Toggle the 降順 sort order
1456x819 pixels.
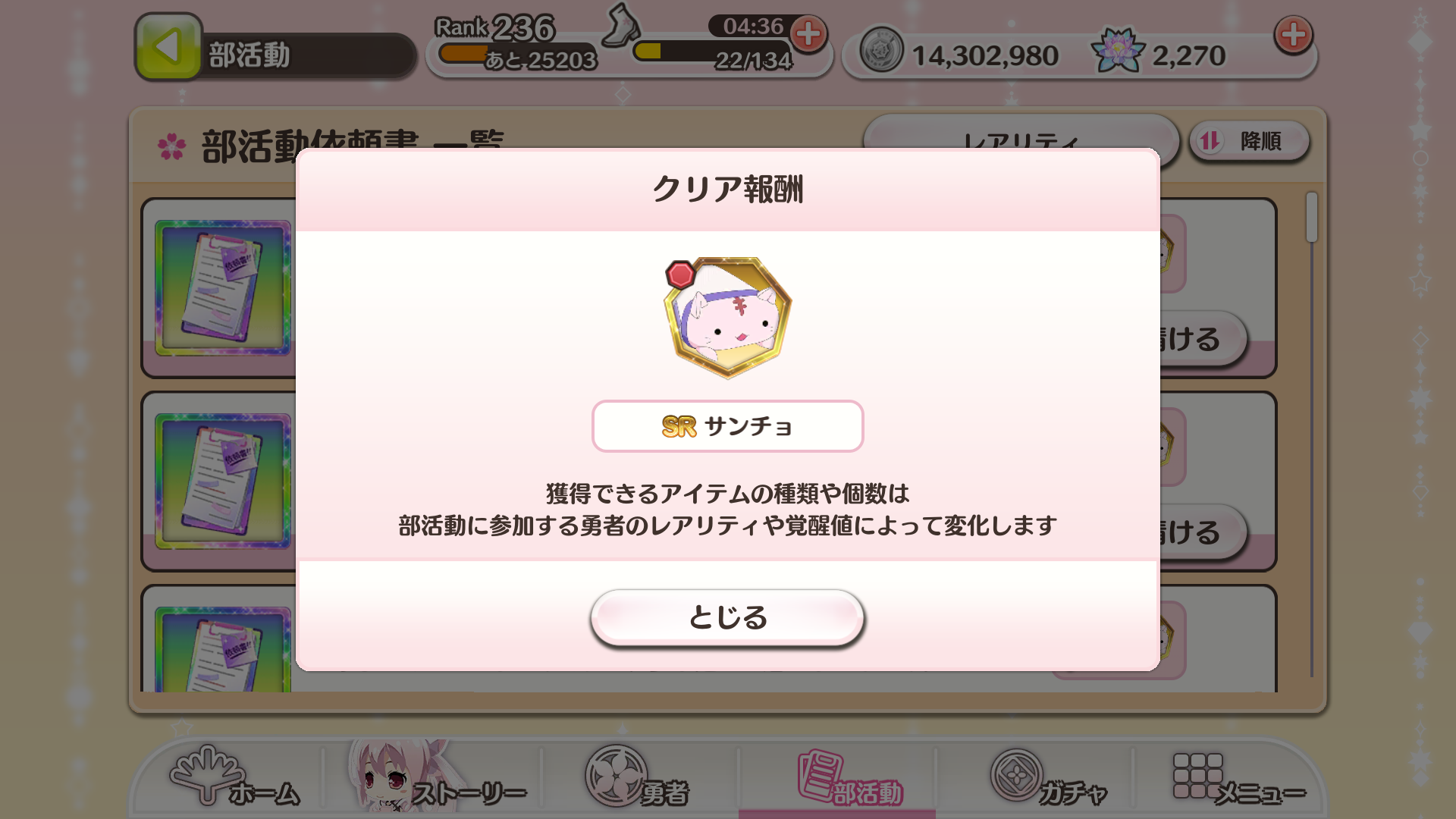tap(1248, 140)
